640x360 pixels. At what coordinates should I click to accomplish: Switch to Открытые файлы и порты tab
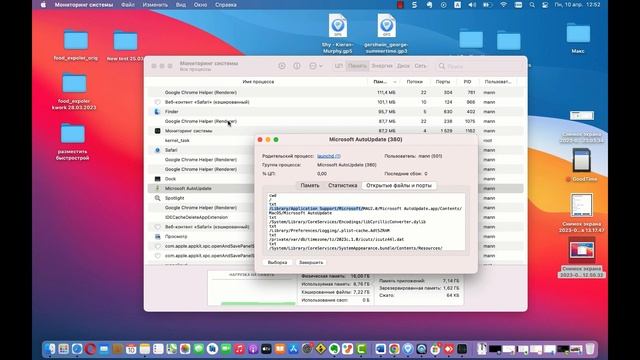coord(399,185)
